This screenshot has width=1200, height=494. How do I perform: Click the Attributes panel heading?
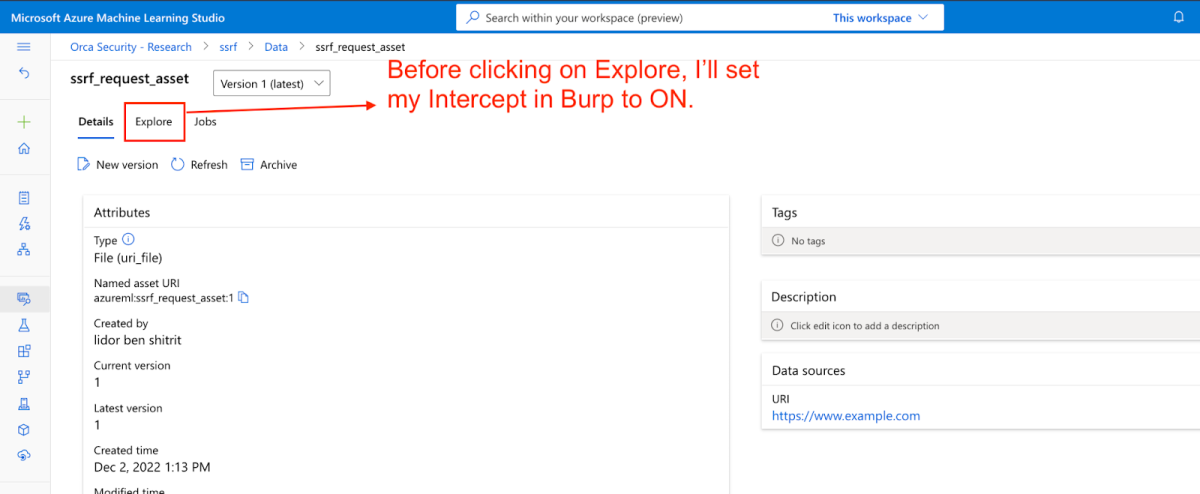(122, 213)
